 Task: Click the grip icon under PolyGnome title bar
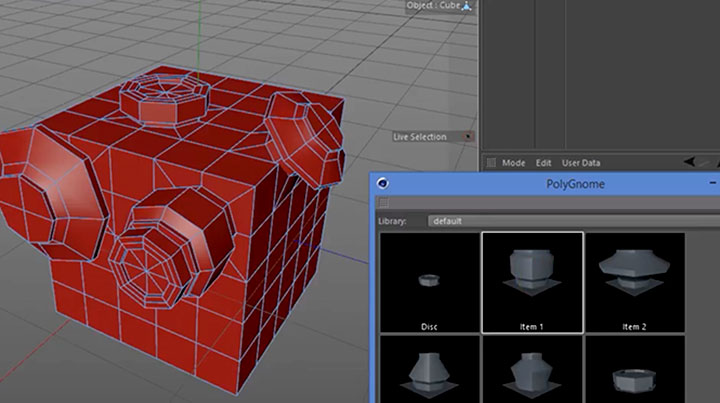(x=385, y=203)
